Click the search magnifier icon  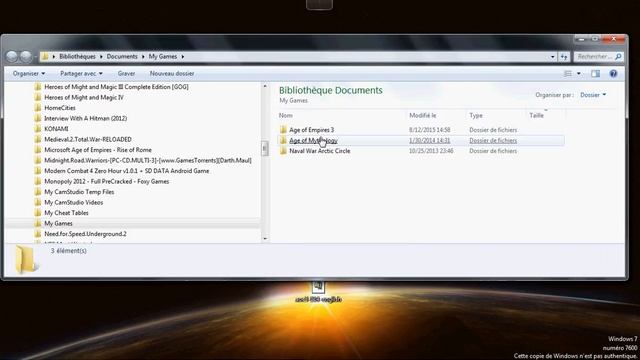(x=618, y=56)
